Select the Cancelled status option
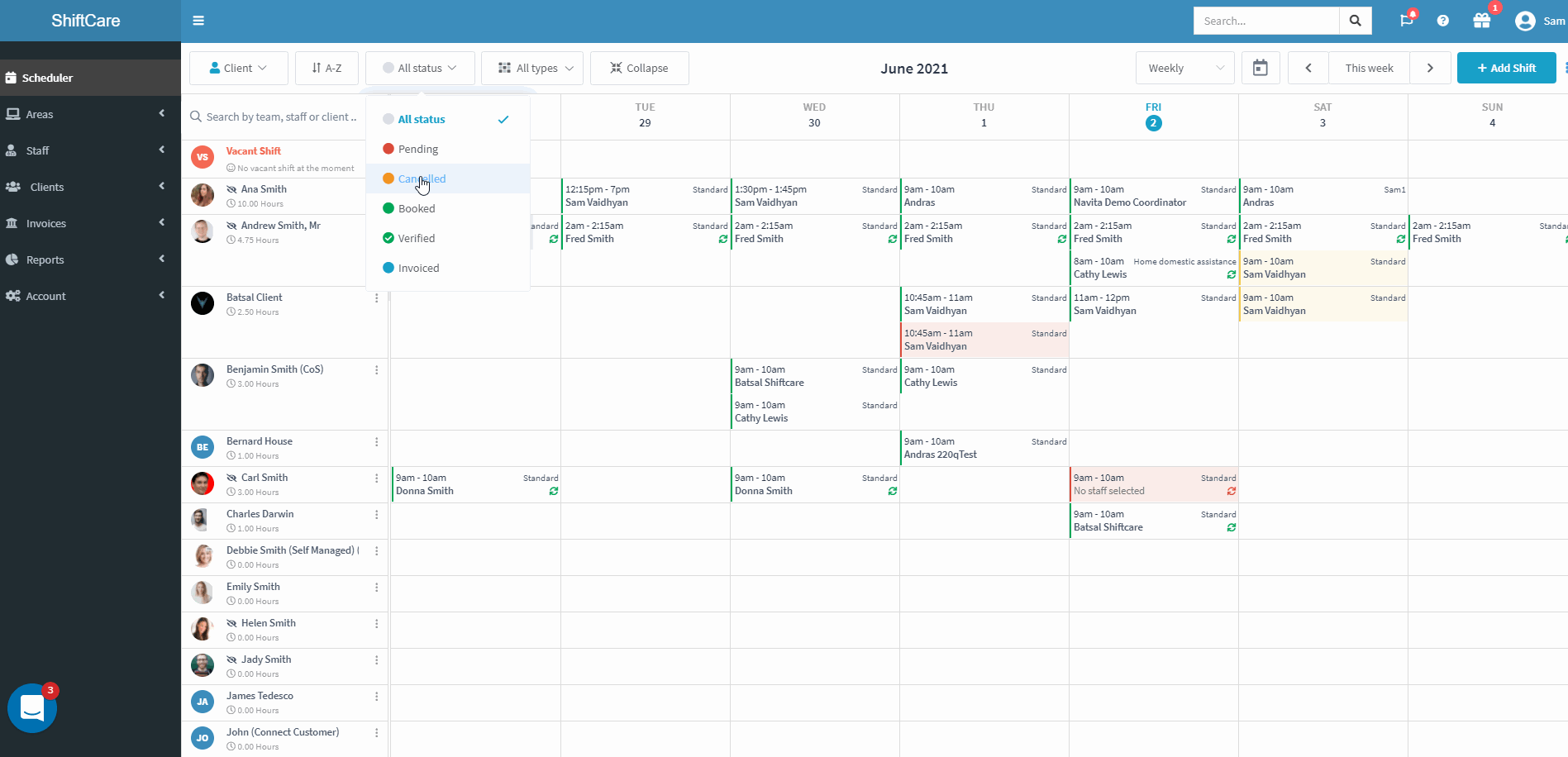This screenshot has width=1568, height=757. 448,179
